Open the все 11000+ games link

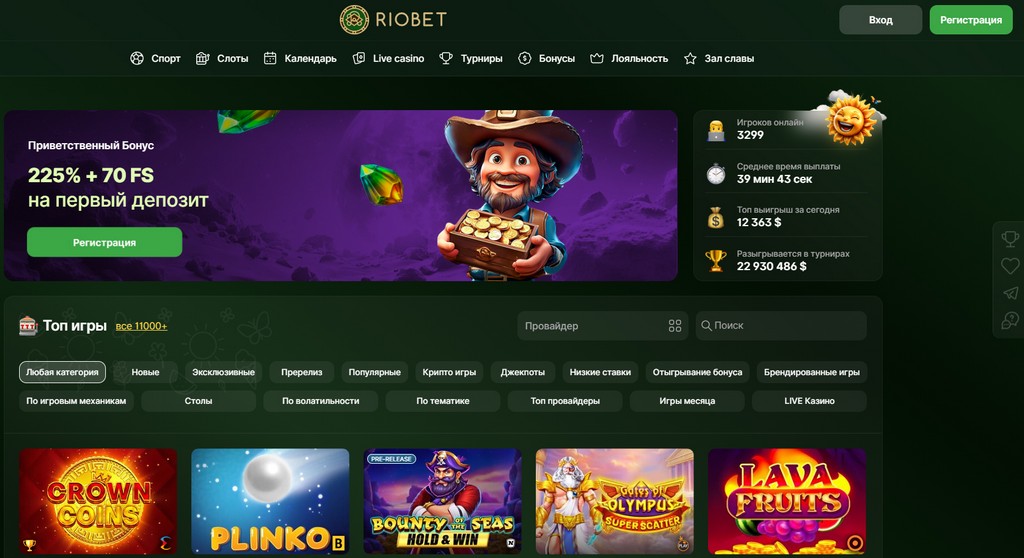point(141,326)
